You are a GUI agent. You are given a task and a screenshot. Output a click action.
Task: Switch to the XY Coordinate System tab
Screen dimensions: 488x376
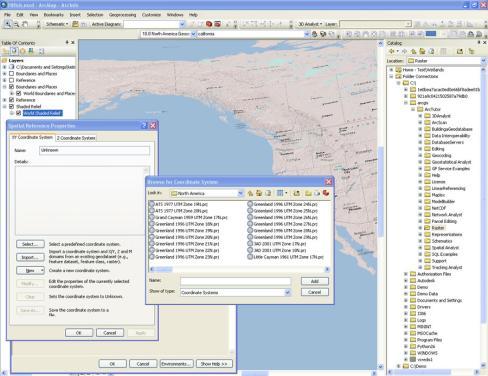point(32,137)
